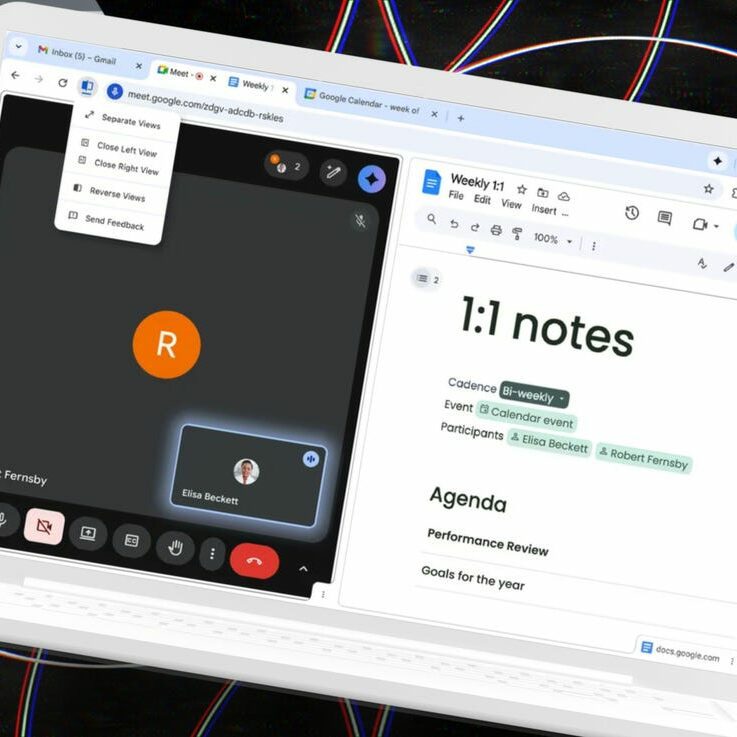The image size is (737, 737).
Task: Expand the chevron next to leave call
Action: coord(303,569)
